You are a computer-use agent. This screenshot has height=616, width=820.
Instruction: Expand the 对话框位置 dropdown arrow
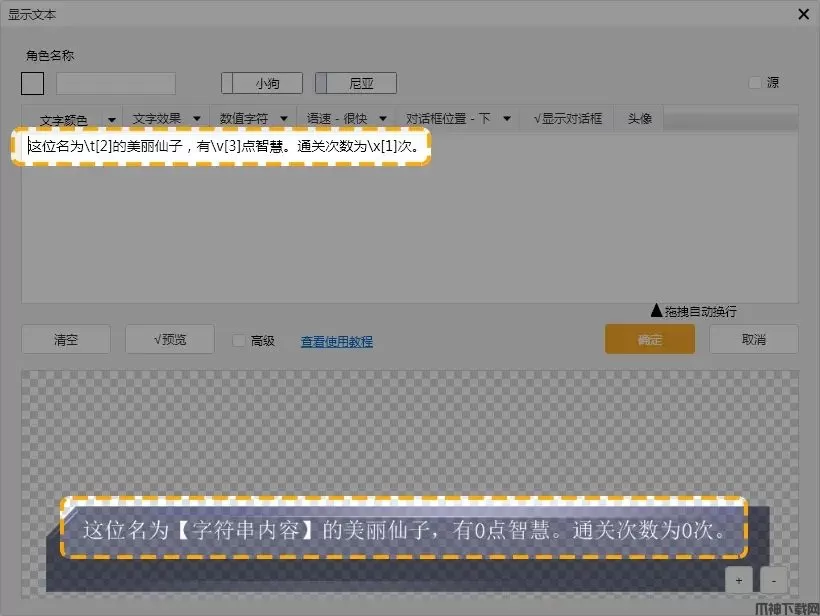coord(507,119)
